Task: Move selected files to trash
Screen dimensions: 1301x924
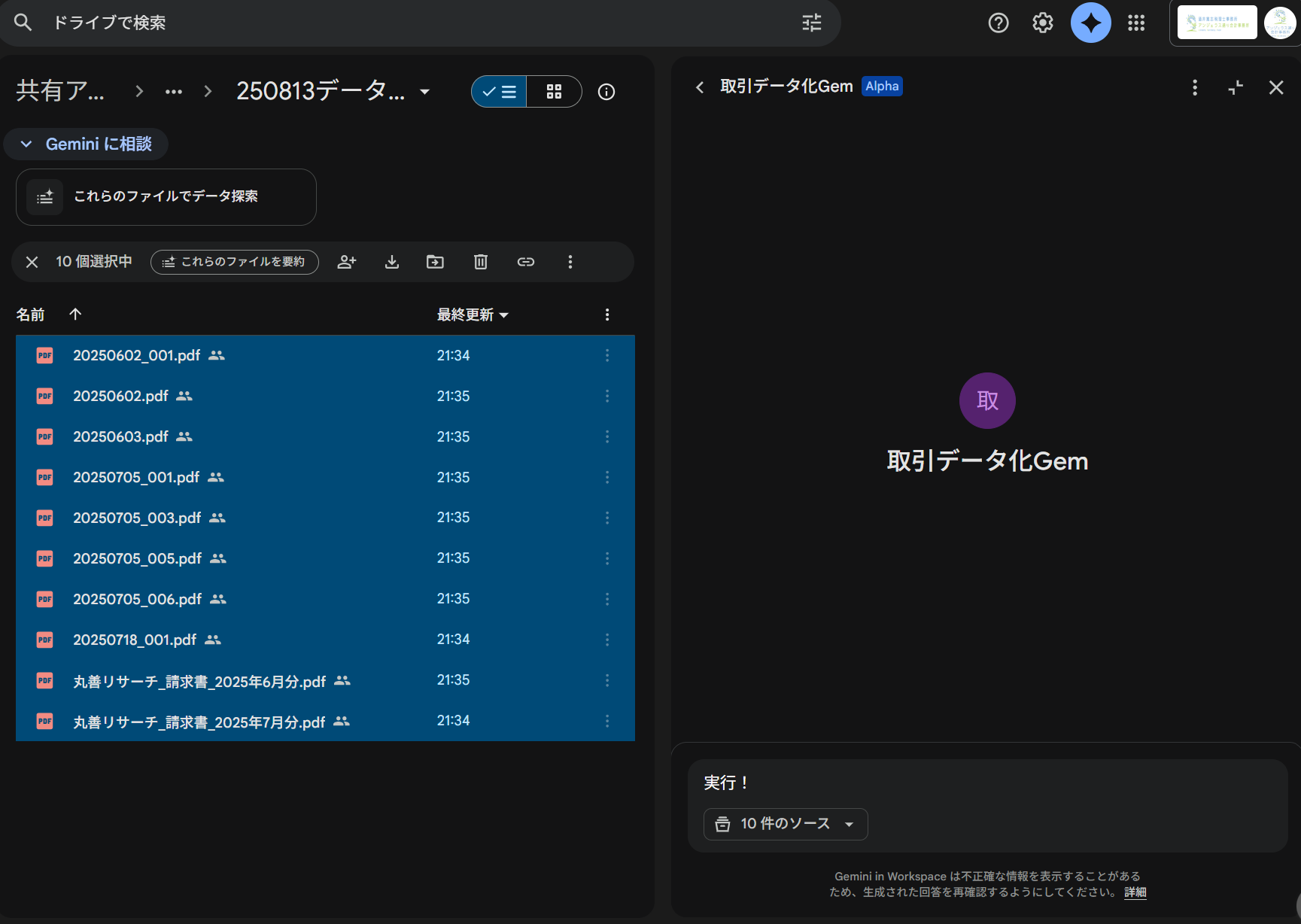Action: click(481, 262)
